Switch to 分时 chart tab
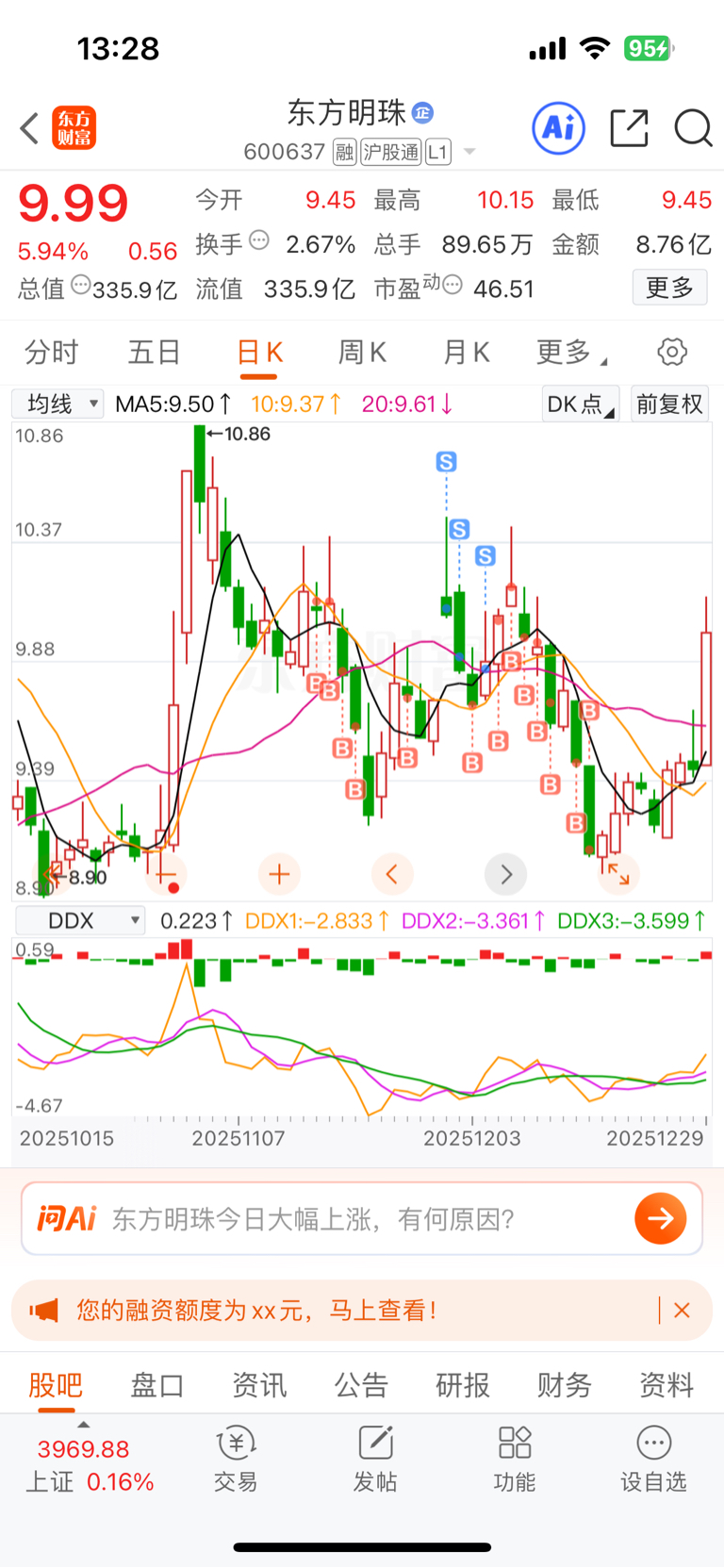Screen dimensions: 724x1568 (52, 353)
